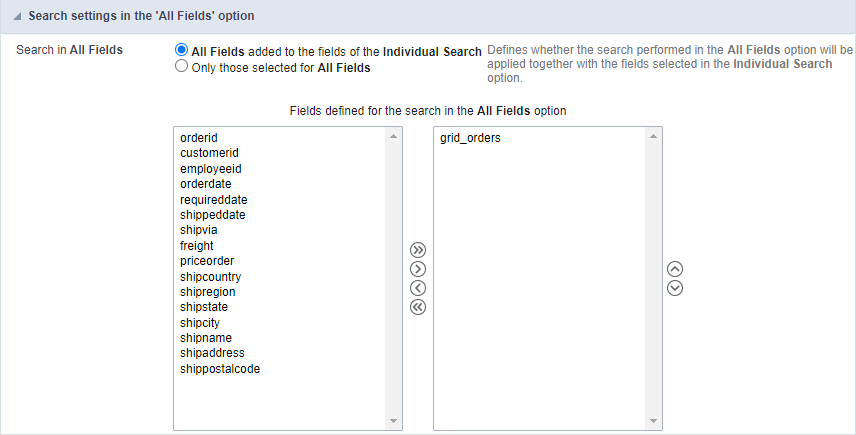856x435 pixels.
Task: Select orderid in the fields list
Action: [x=199, y=138]
